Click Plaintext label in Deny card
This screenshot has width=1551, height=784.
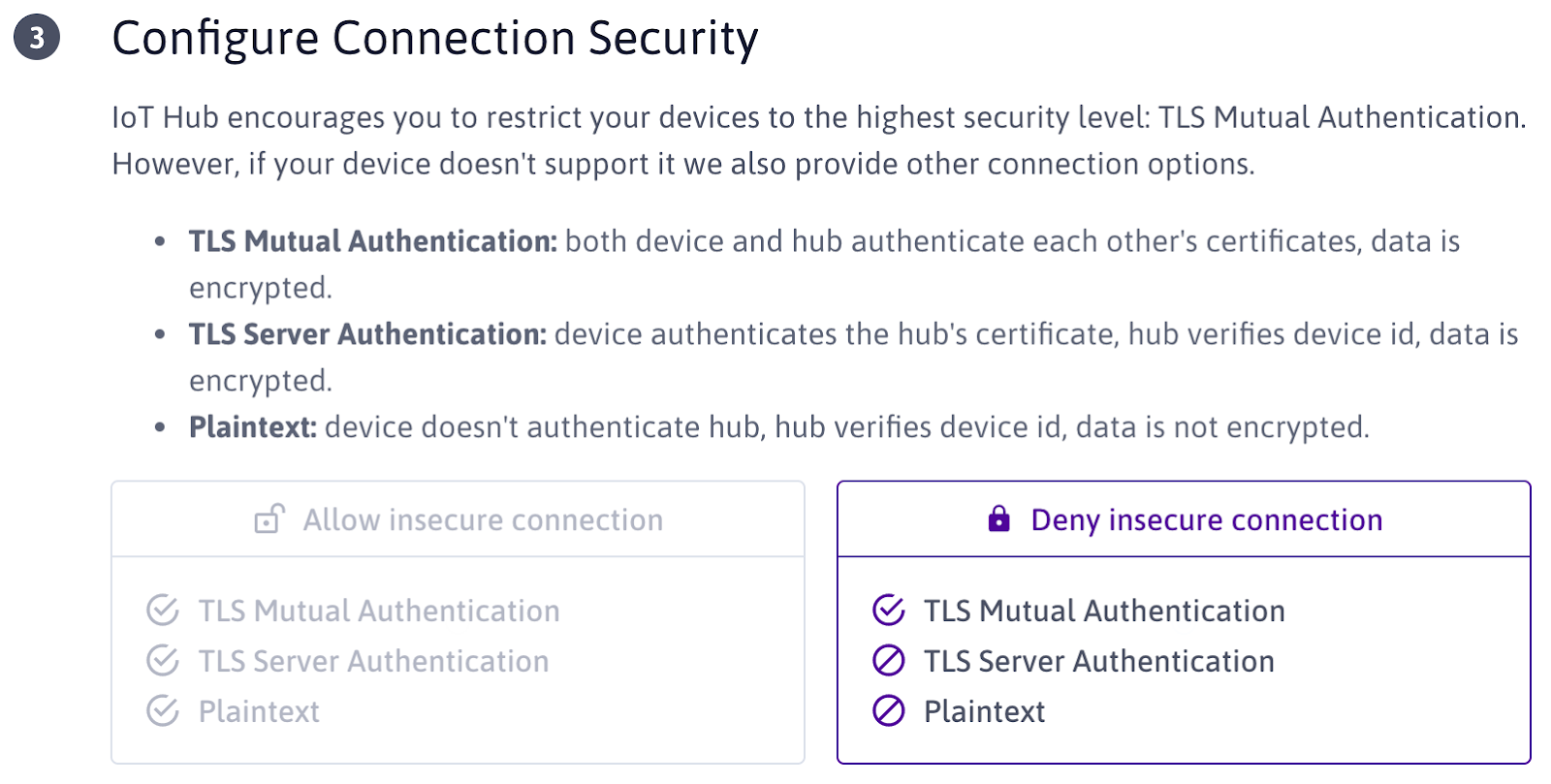pyautogui.click(x=984, y=711)
